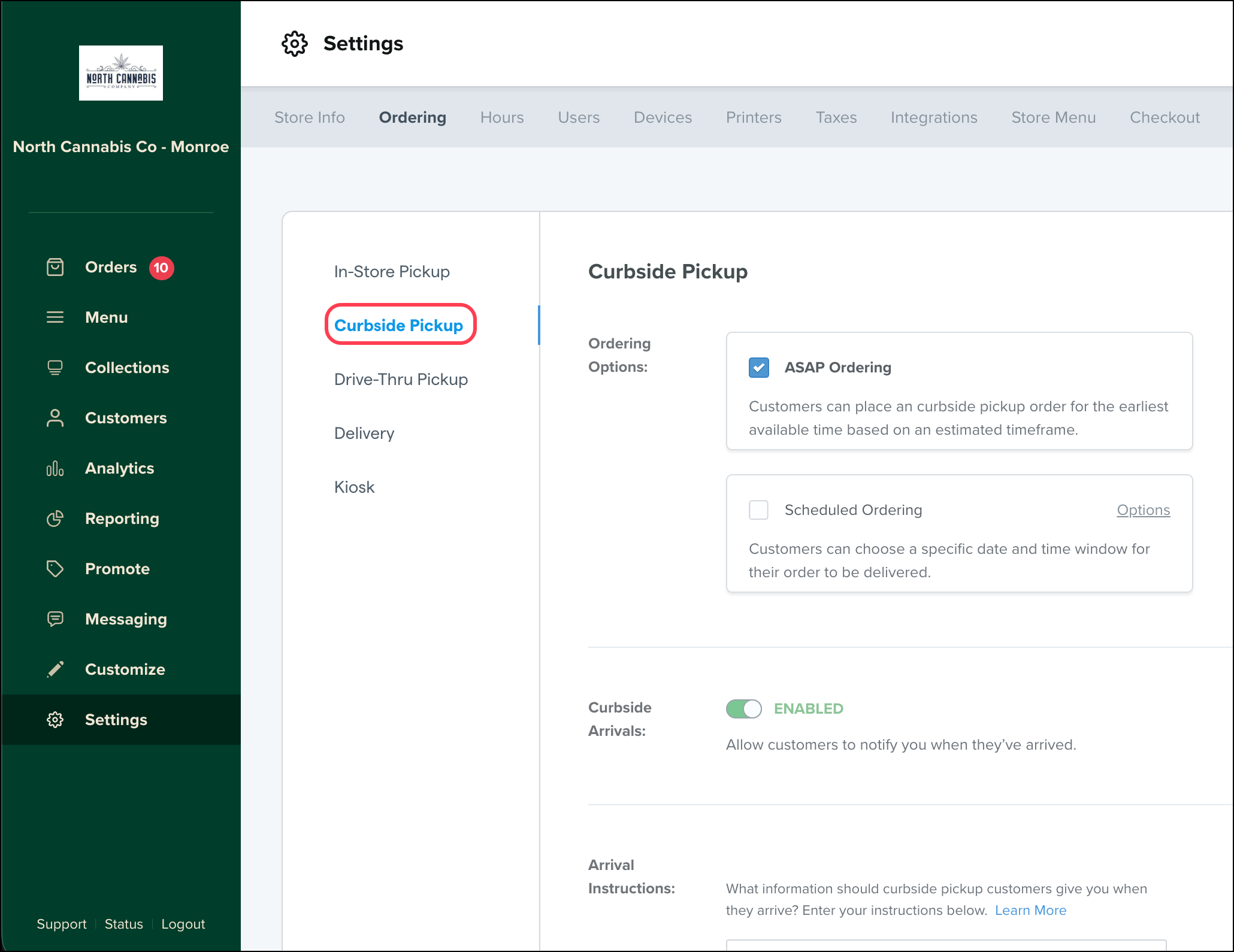Check the Scheduled Ordering checkbox
The height and width of the screenshot is (952, 1234).
click(759, 510)
